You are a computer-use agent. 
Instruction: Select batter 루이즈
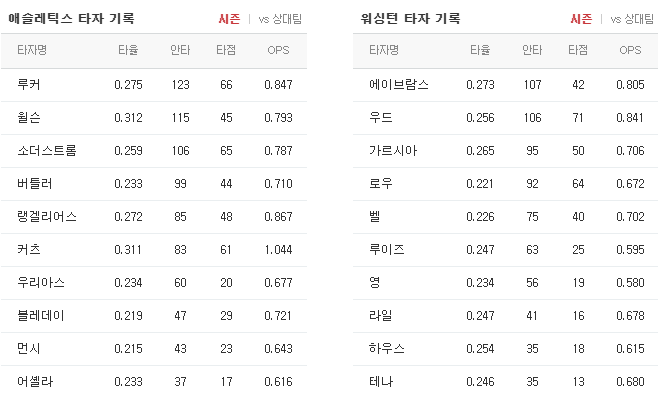386,250
